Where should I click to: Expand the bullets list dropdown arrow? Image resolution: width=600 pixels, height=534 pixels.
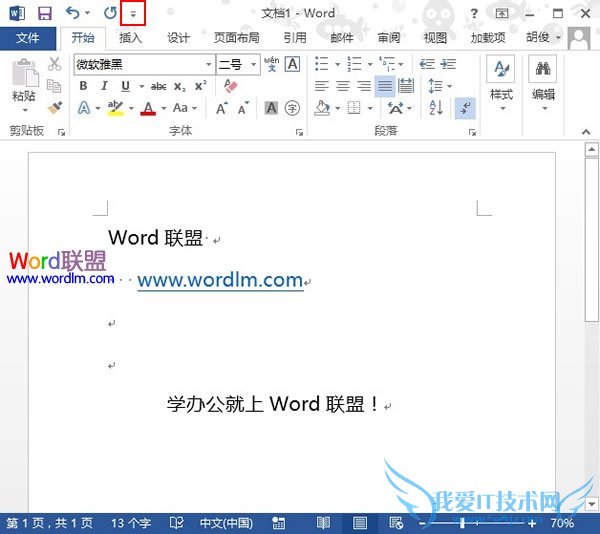coord(338,64)
